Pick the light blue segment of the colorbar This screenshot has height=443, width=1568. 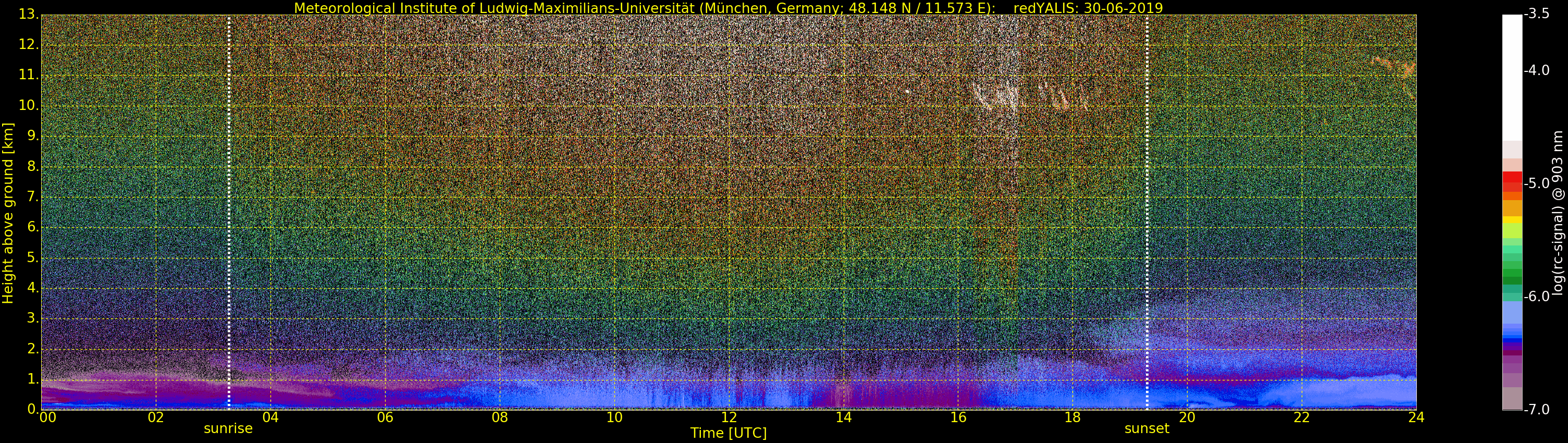[1512, 313]
